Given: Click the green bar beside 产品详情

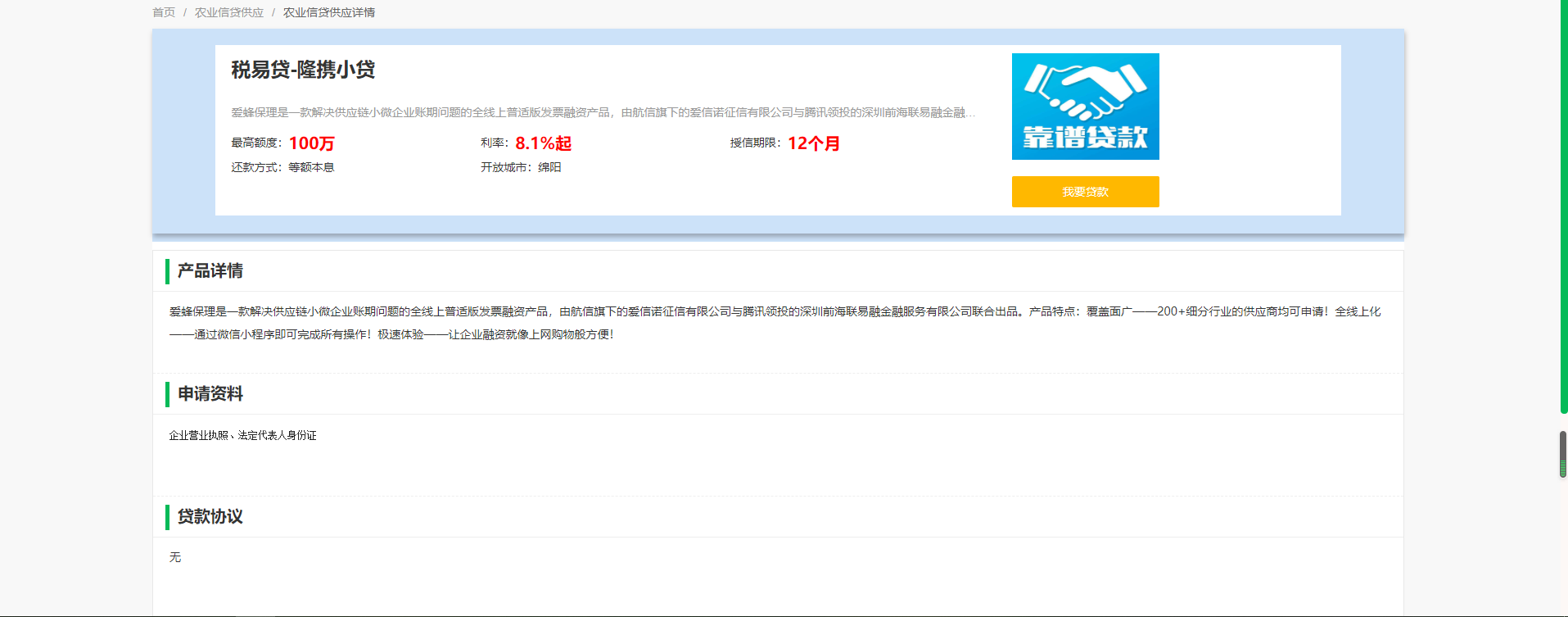Looking at the screenshot, I should pos(167,271).
